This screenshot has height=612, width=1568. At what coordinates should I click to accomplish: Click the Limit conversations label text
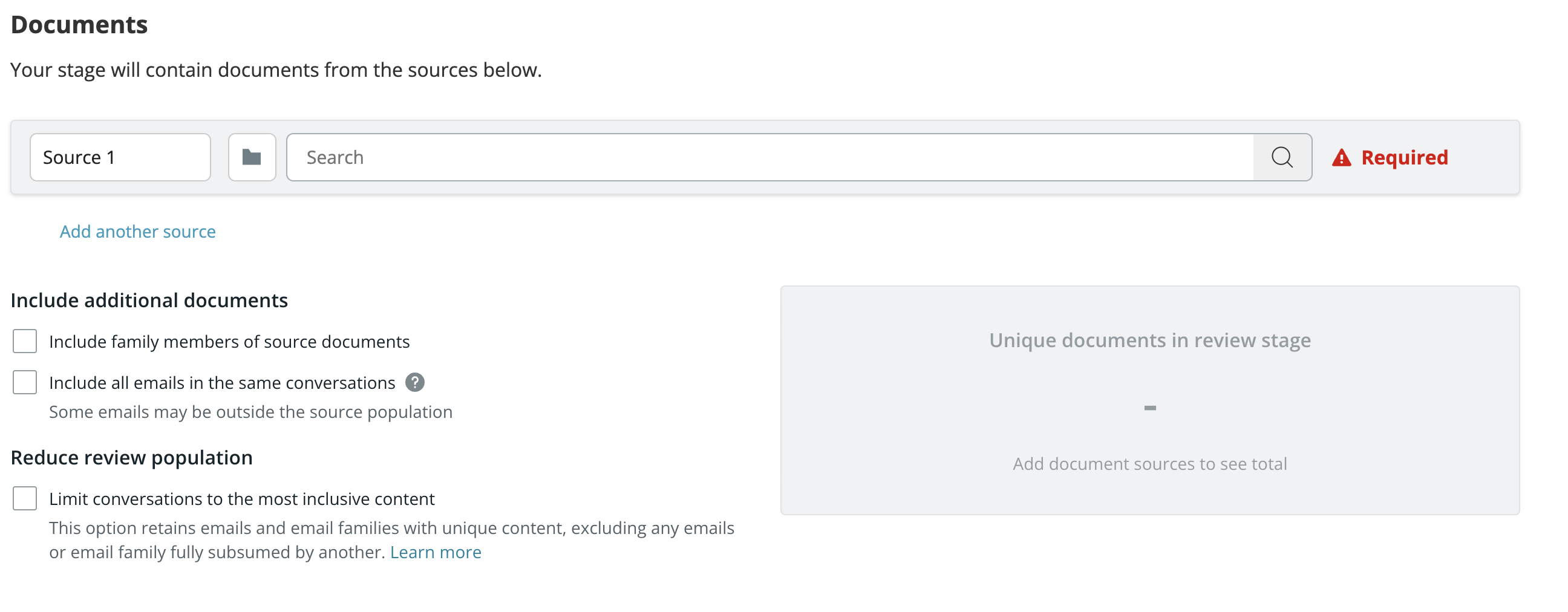(241, 500)
